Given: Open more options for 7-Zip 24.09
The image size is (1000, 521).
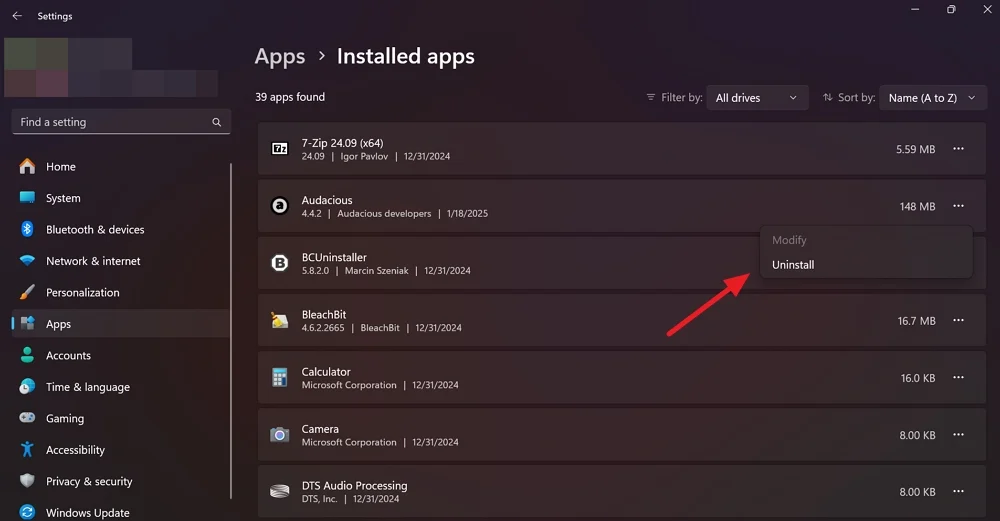Looking at the screenshot, I should [x=958, y=149].
